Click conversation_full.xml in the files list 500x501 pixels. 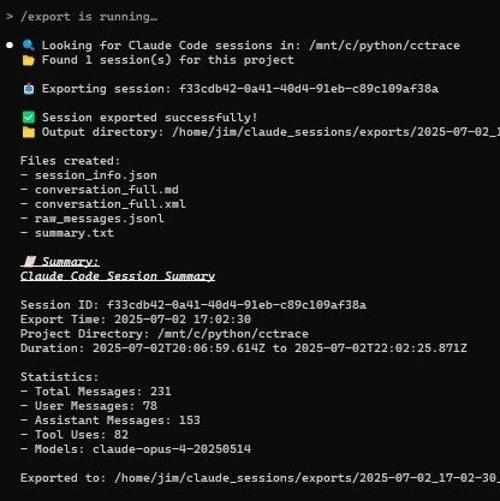[x=110, y=204]
